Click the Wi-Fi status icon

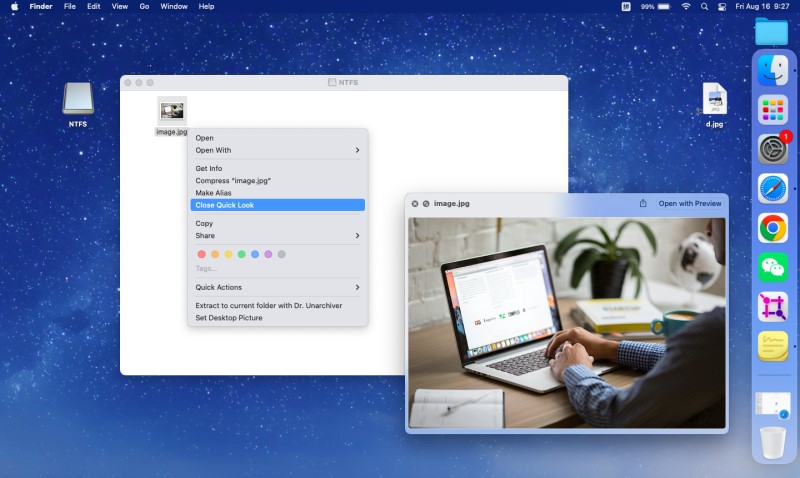click(686, 6)
